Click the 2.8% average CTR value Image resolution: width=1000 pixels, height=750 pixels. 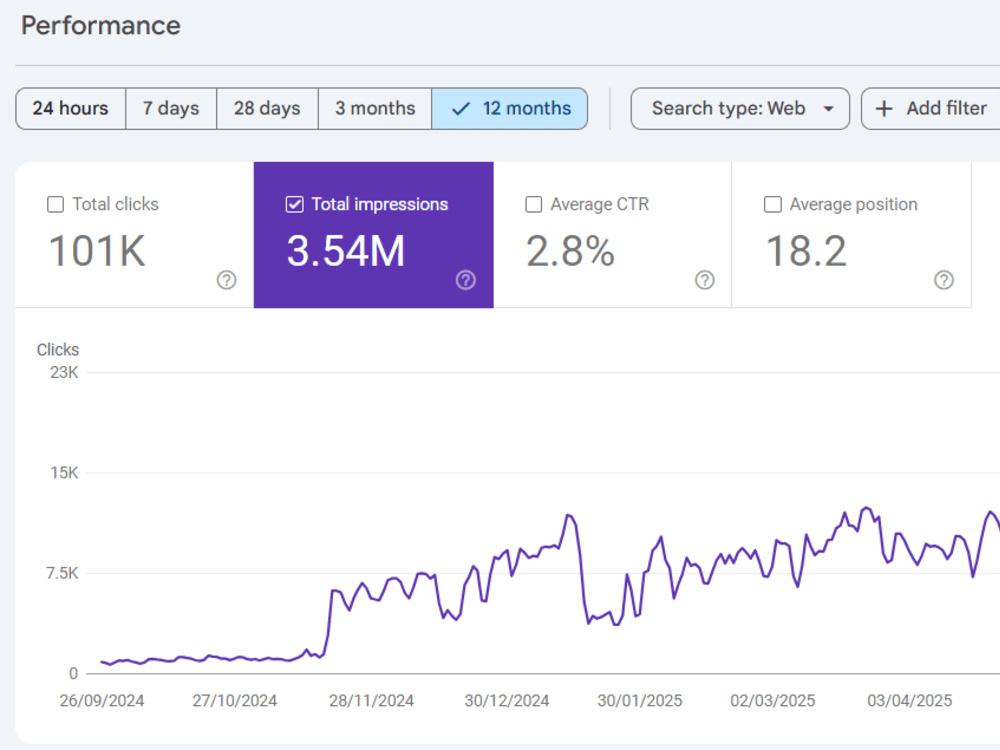pos(571,251)
